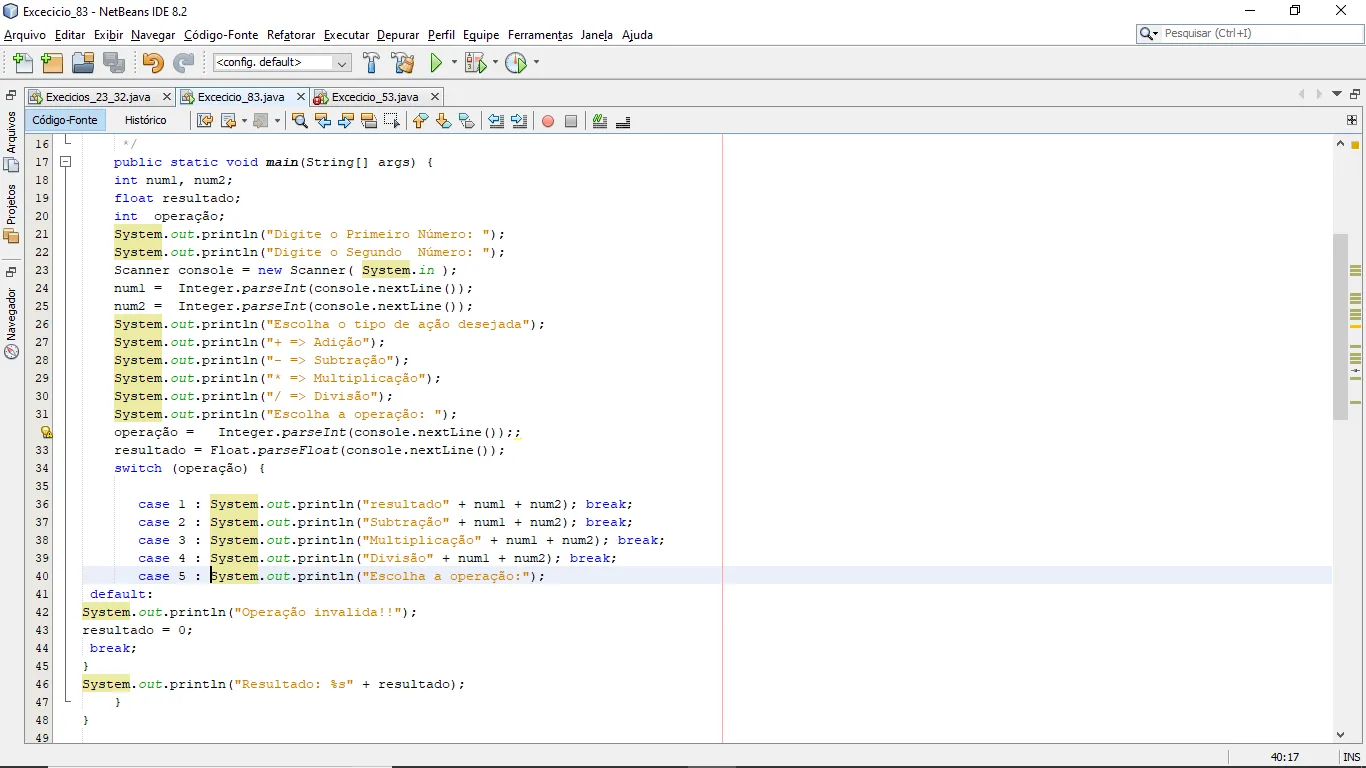Expand the Profile Project dropdown arrow

[536, 63]
